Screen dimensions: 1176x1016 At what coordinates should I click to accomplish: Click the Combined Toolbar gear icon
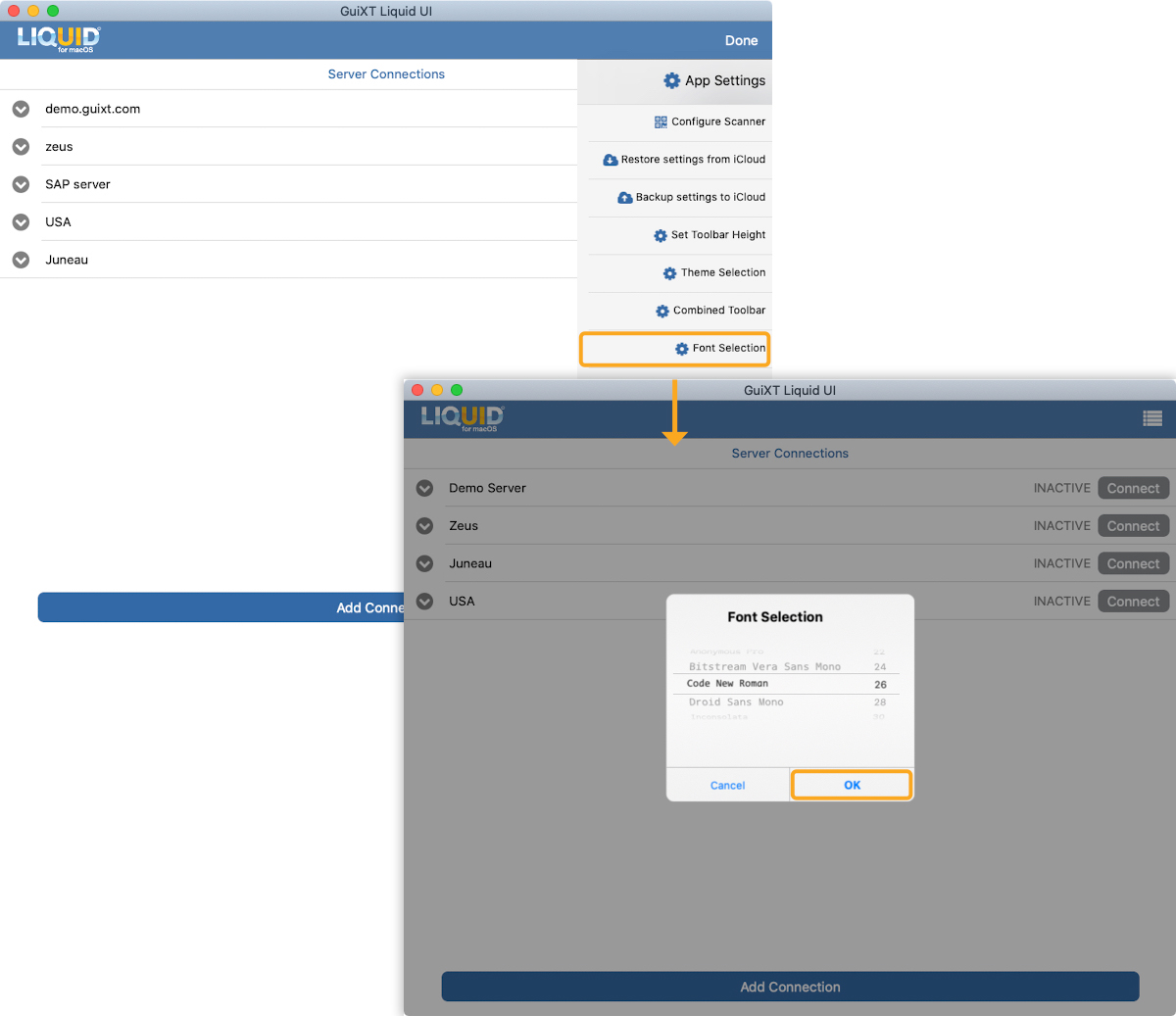coord(662,312)
